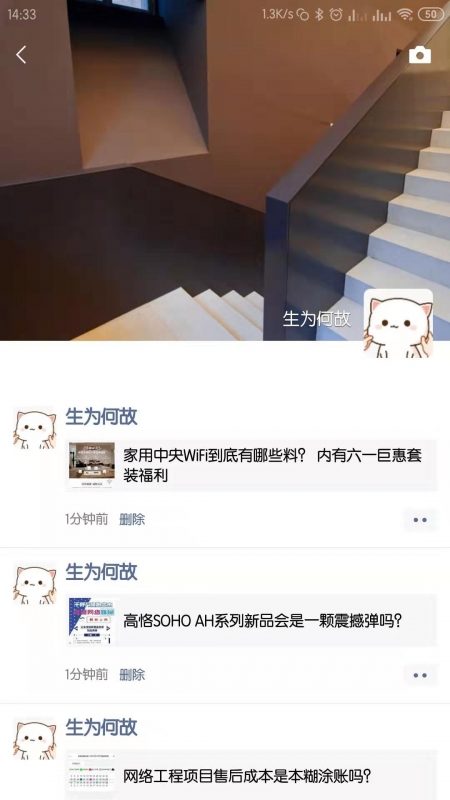
Task: Tap the back arrow icon
Action: [21, 55]
